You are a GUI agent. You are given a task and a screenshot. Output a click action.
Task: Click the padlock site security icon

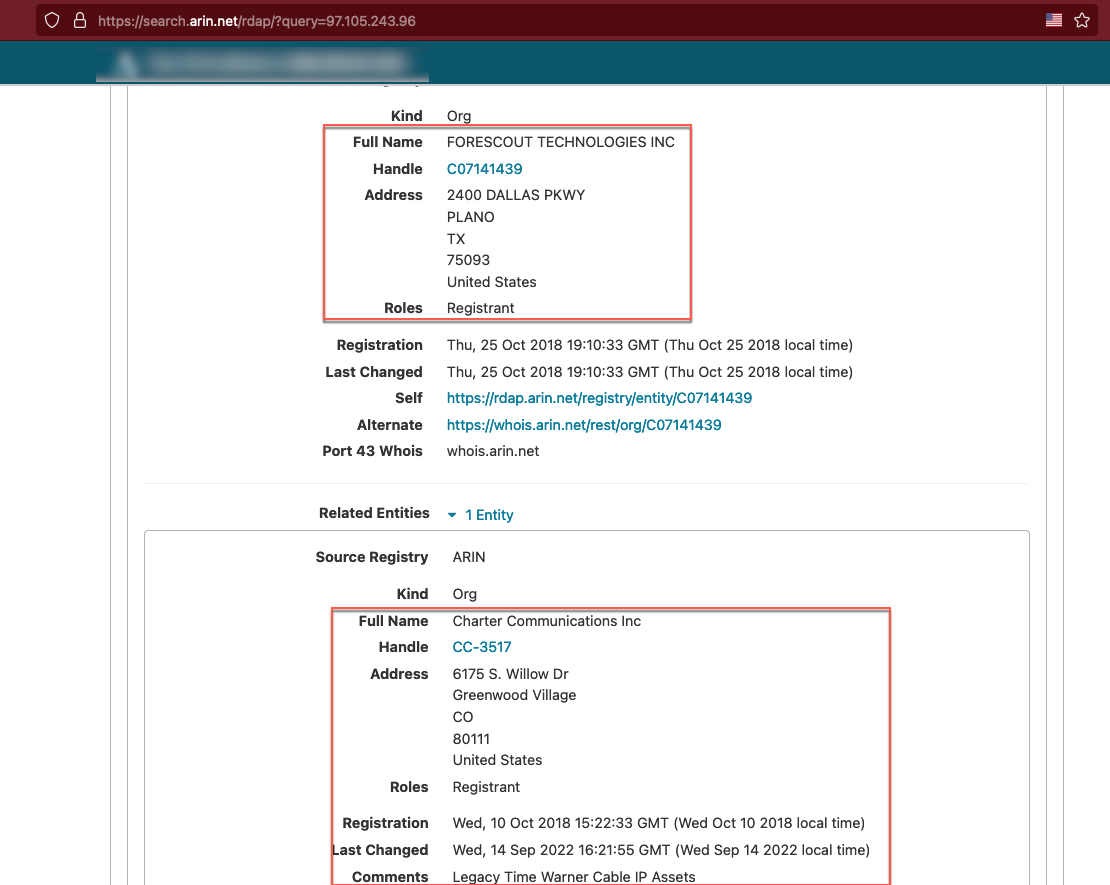click(79, 20)
